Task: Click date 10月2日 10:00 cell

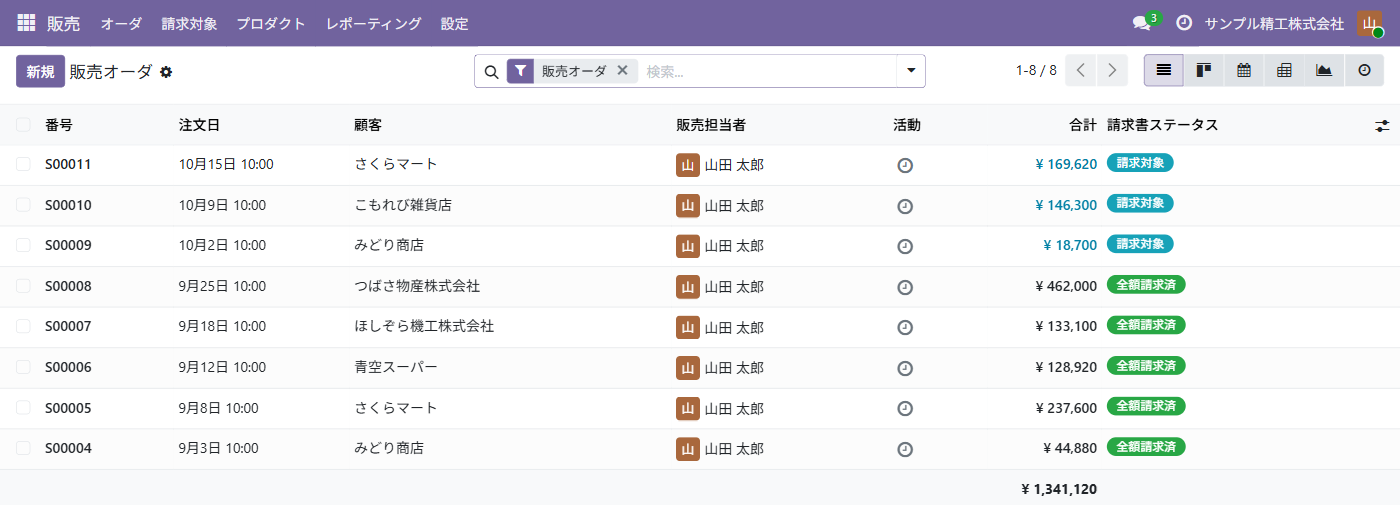Action: [x=222, y=245]
